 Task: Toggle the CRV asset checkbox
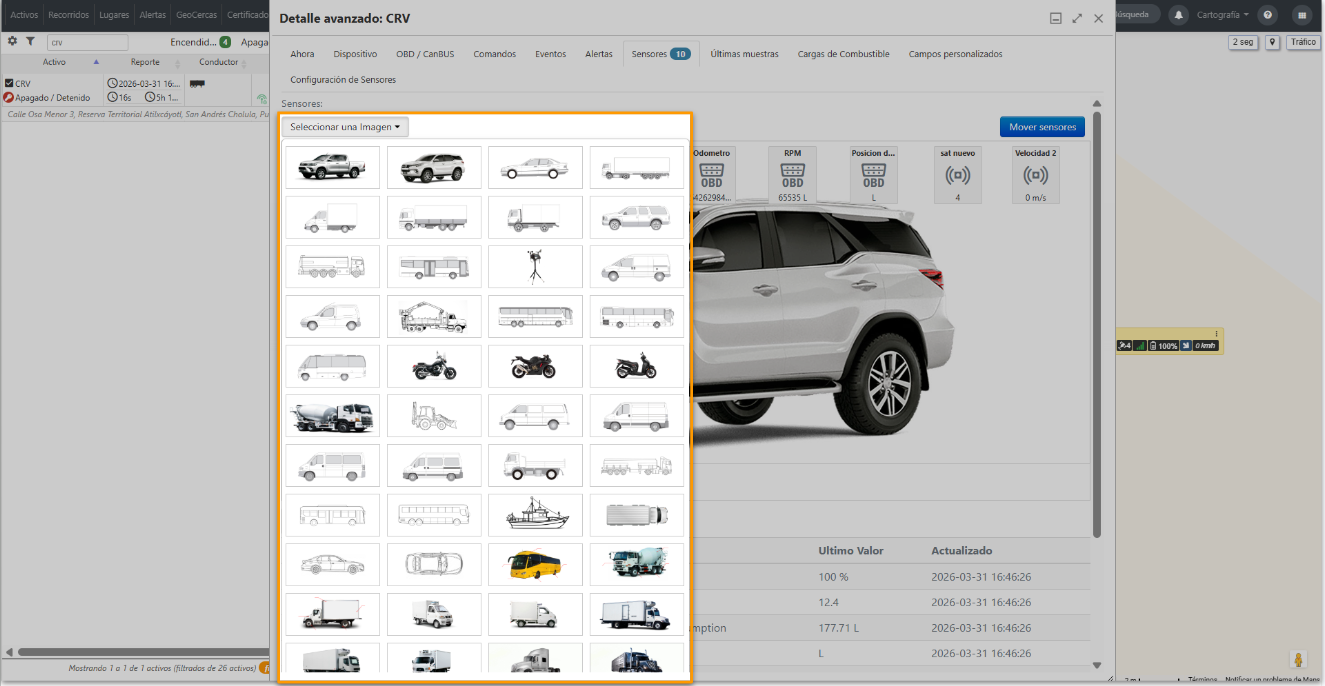coord(9,84)
